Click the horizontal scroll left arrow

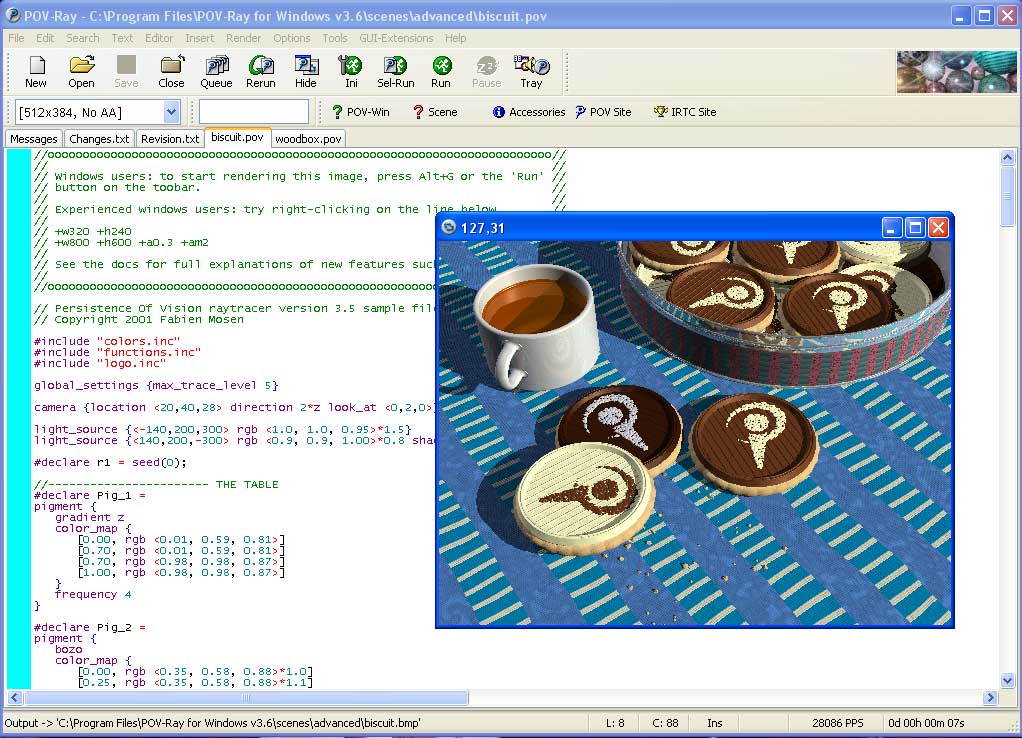[14, 697]
